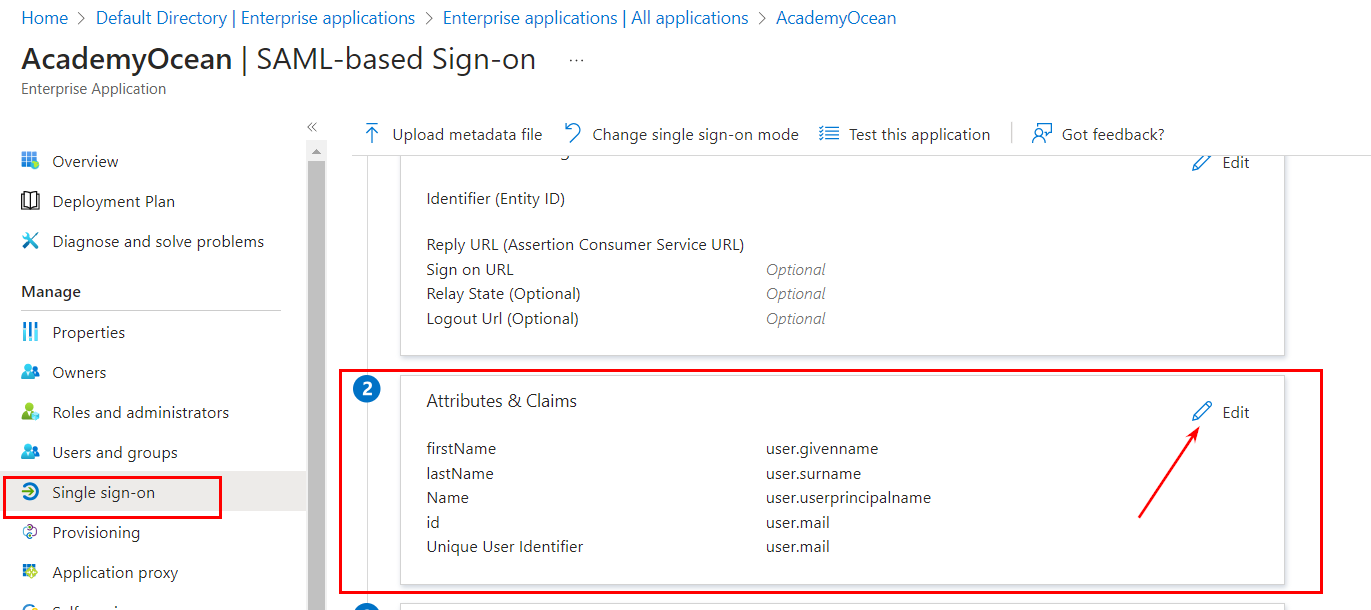Open Users and groups

pos(115,452)
